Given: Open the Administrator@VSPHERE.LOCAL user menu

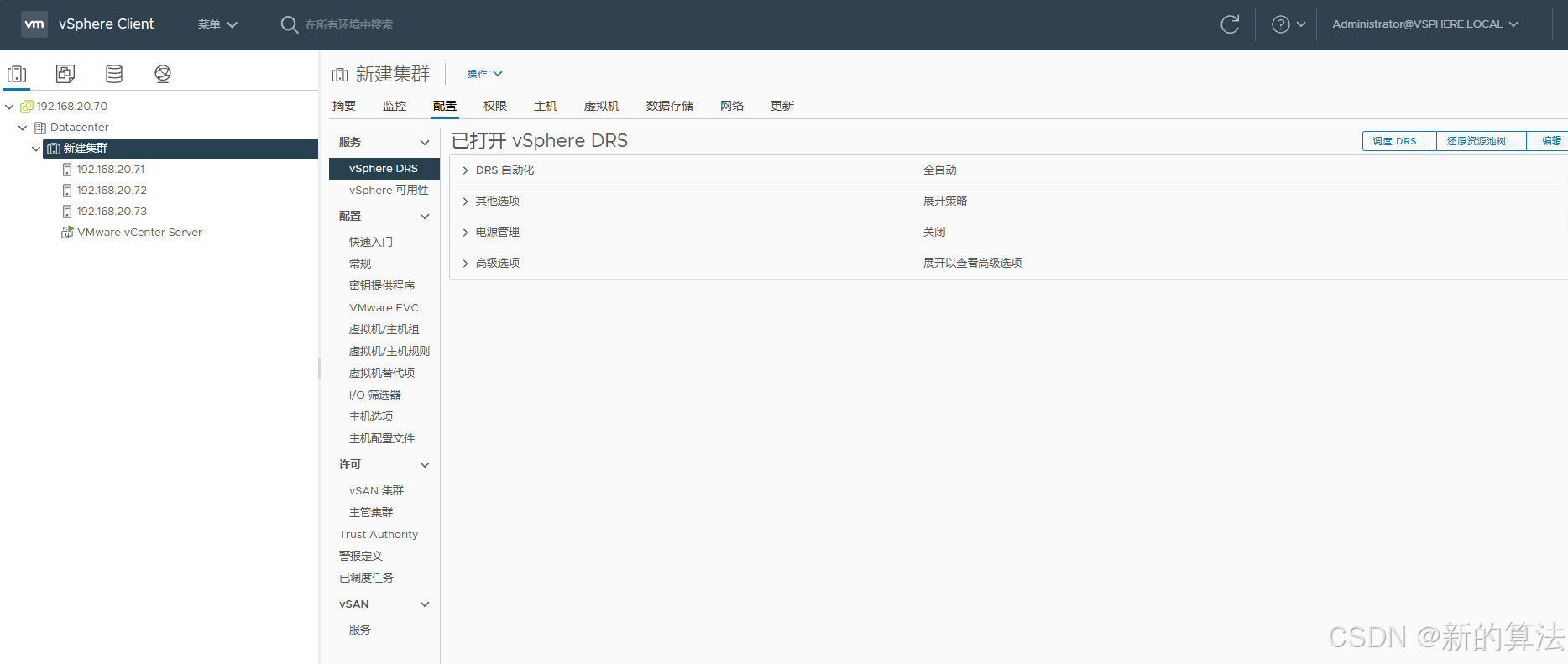Looking at the screenshot, I should (1425, 24).
